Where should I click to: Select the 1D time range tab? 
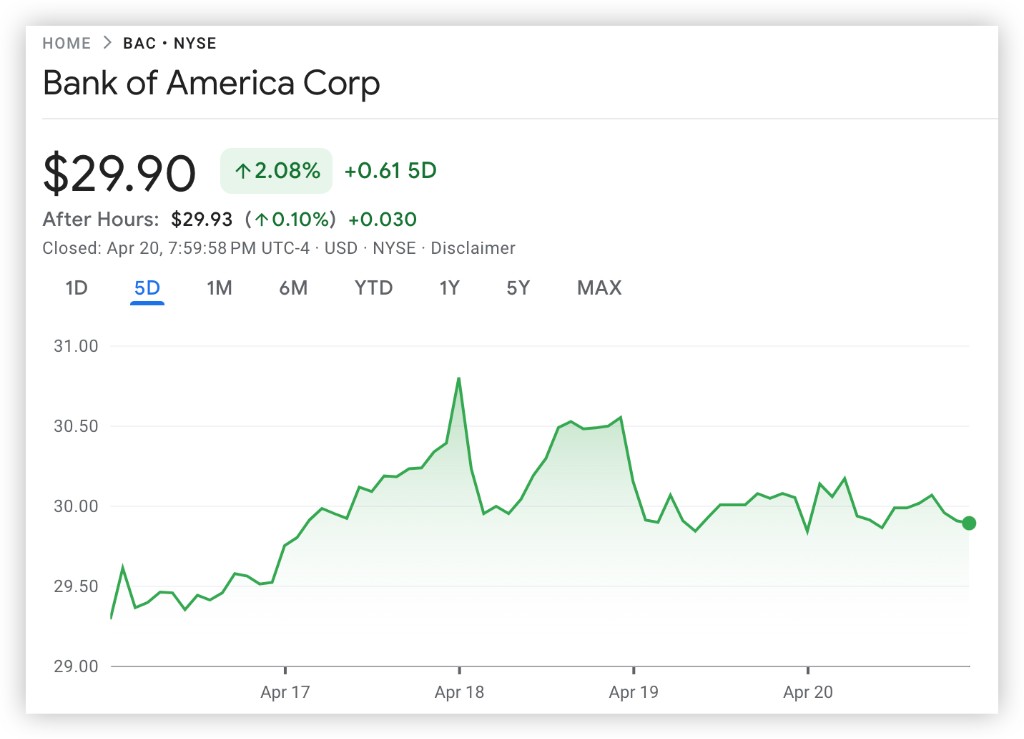pos(76,288)
